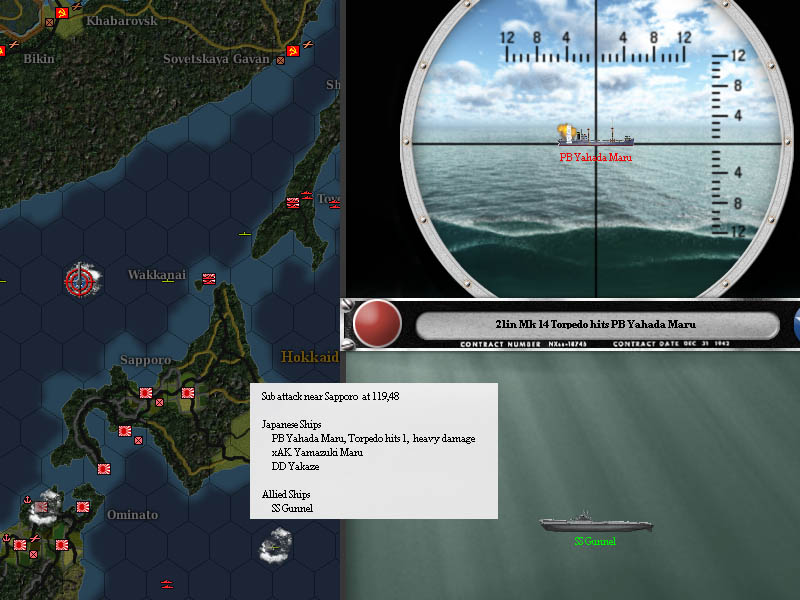Click the red airfield icon at map's bottom-left
800x600 pixels.
[x=34, y=538]
